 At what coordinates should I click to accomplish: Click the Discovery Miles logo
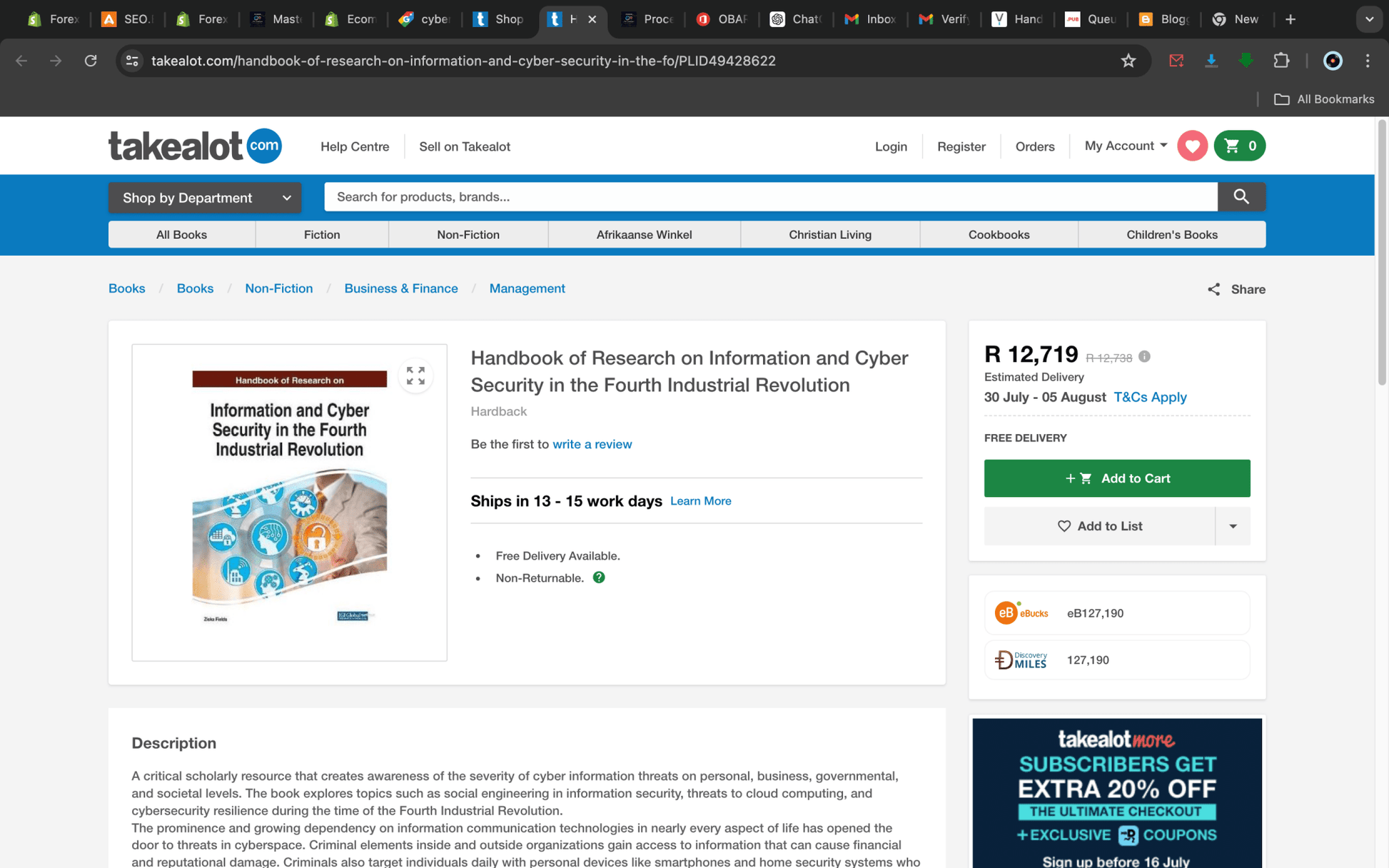pyautogui.click(x=1021, y=660)
